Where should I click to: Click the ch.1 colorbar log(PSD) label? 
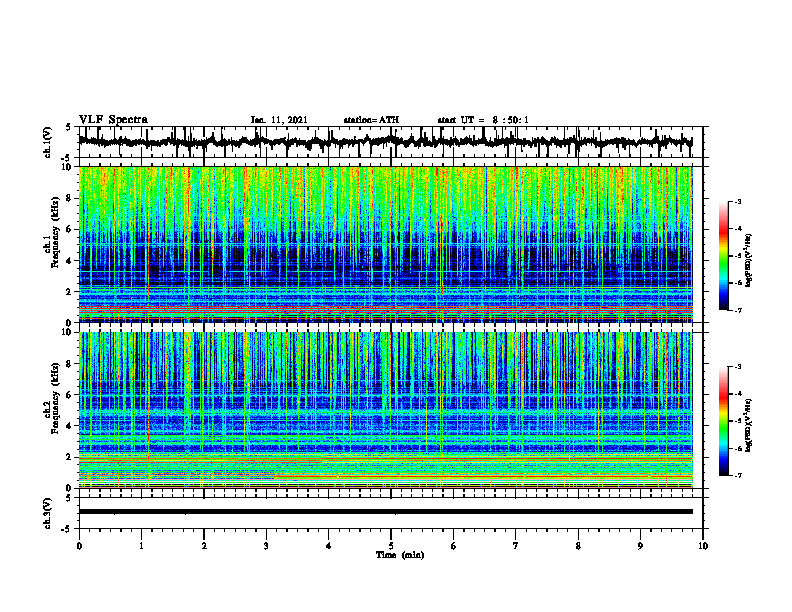coord(749,261)
